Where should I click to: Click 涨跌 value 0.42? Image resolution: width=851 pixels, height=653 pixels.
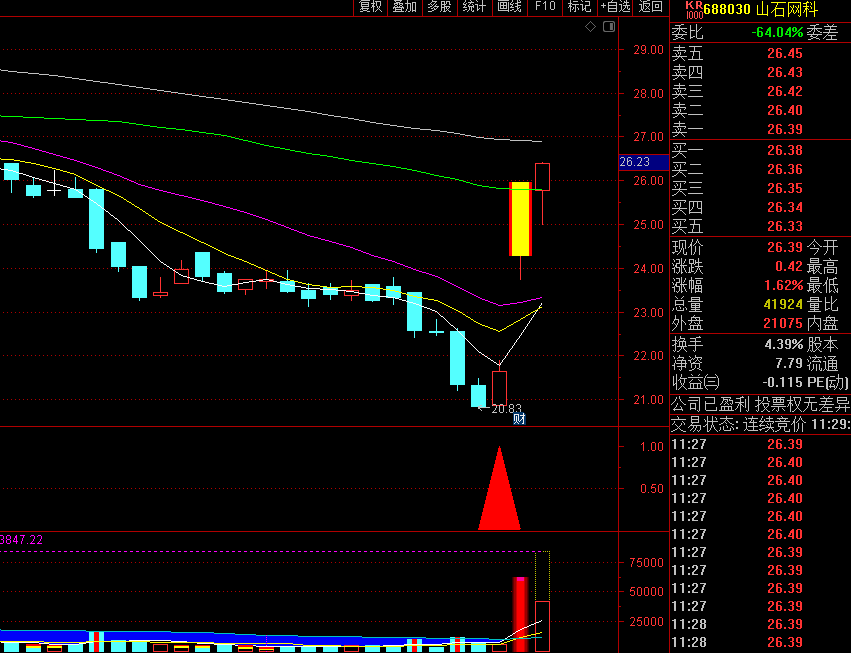tap(789, 267)
